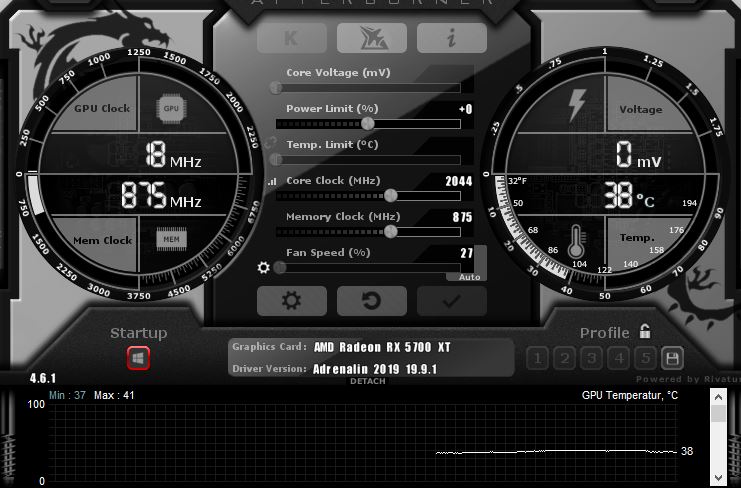Click the 18 MHz GPU clock readout

point(173,154)
